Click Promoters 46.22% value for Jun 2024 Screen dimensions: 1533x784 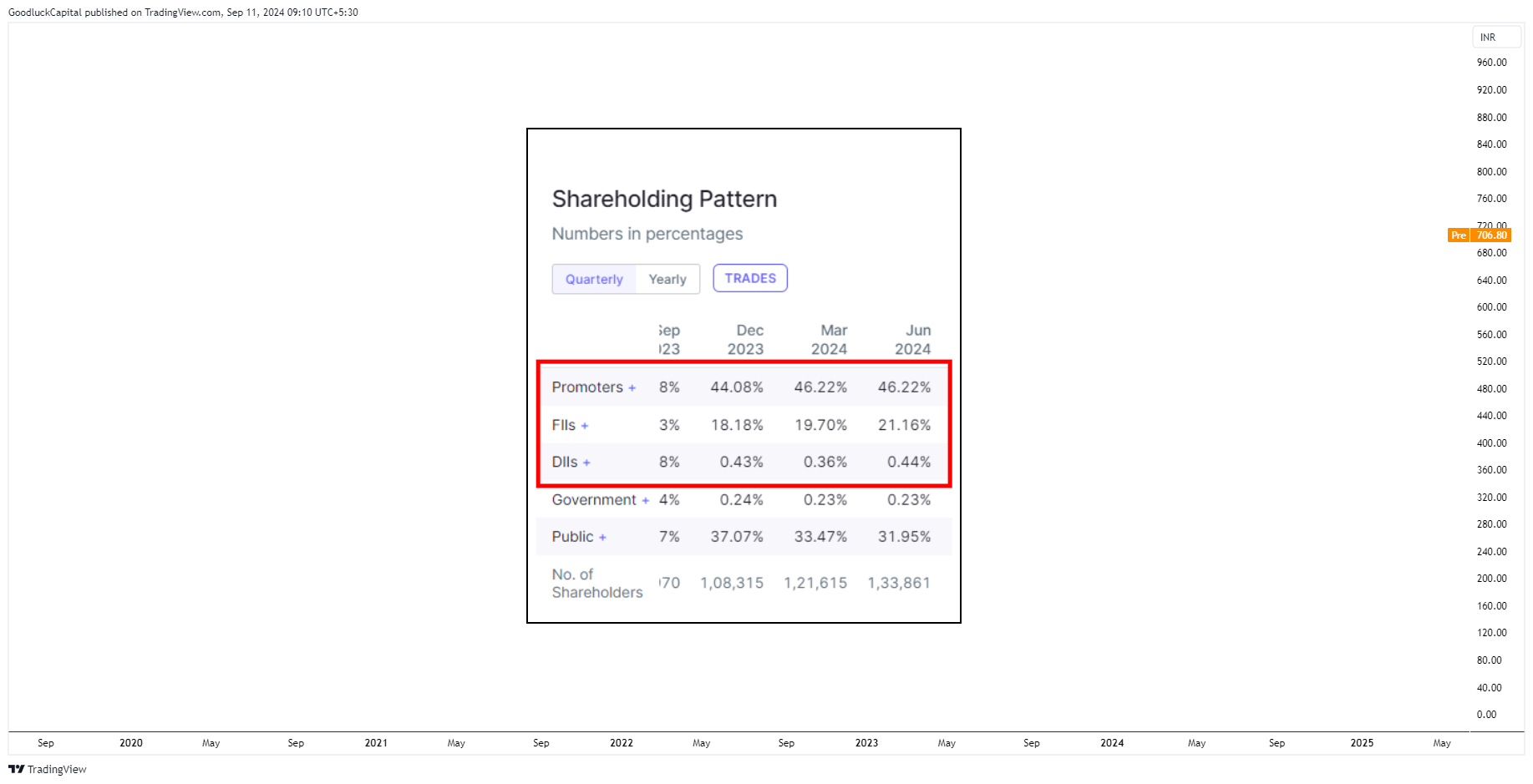pos(904,387)
